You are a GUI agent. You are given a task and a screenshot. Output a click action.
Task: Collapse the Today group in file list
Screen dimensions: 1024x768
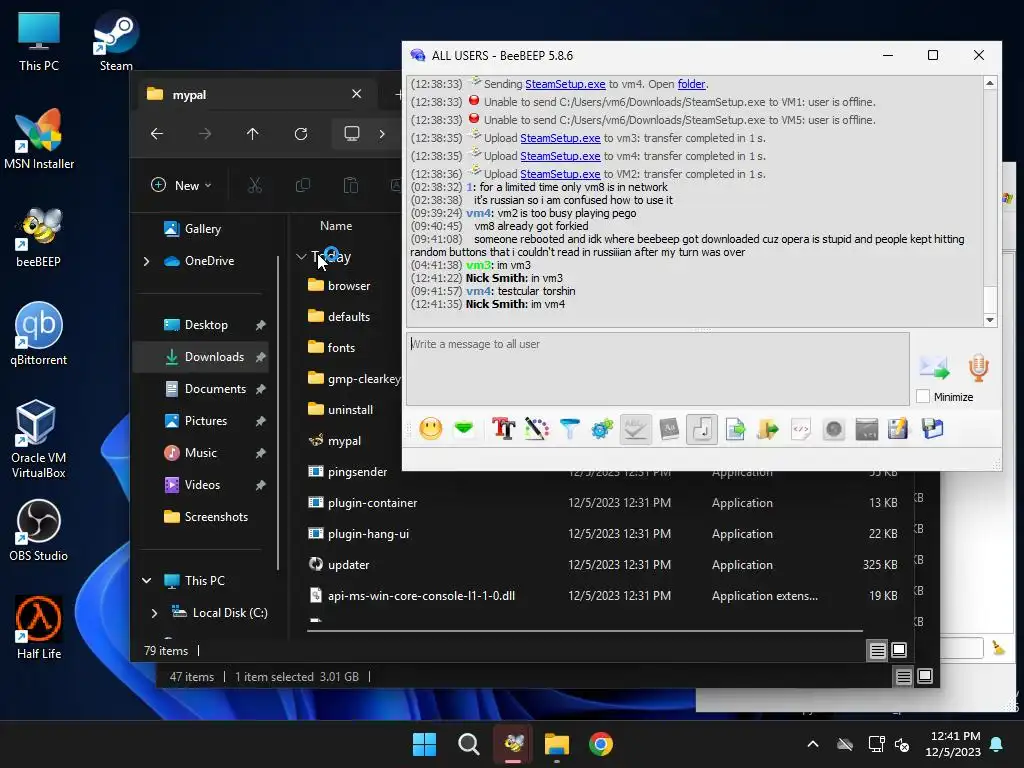tap(301, 257)
